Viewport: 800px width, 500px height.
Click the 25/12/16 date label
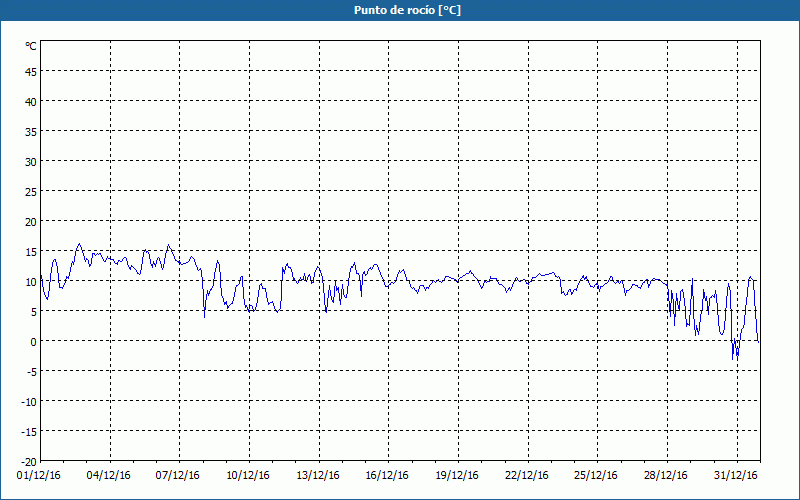point(596,476)
